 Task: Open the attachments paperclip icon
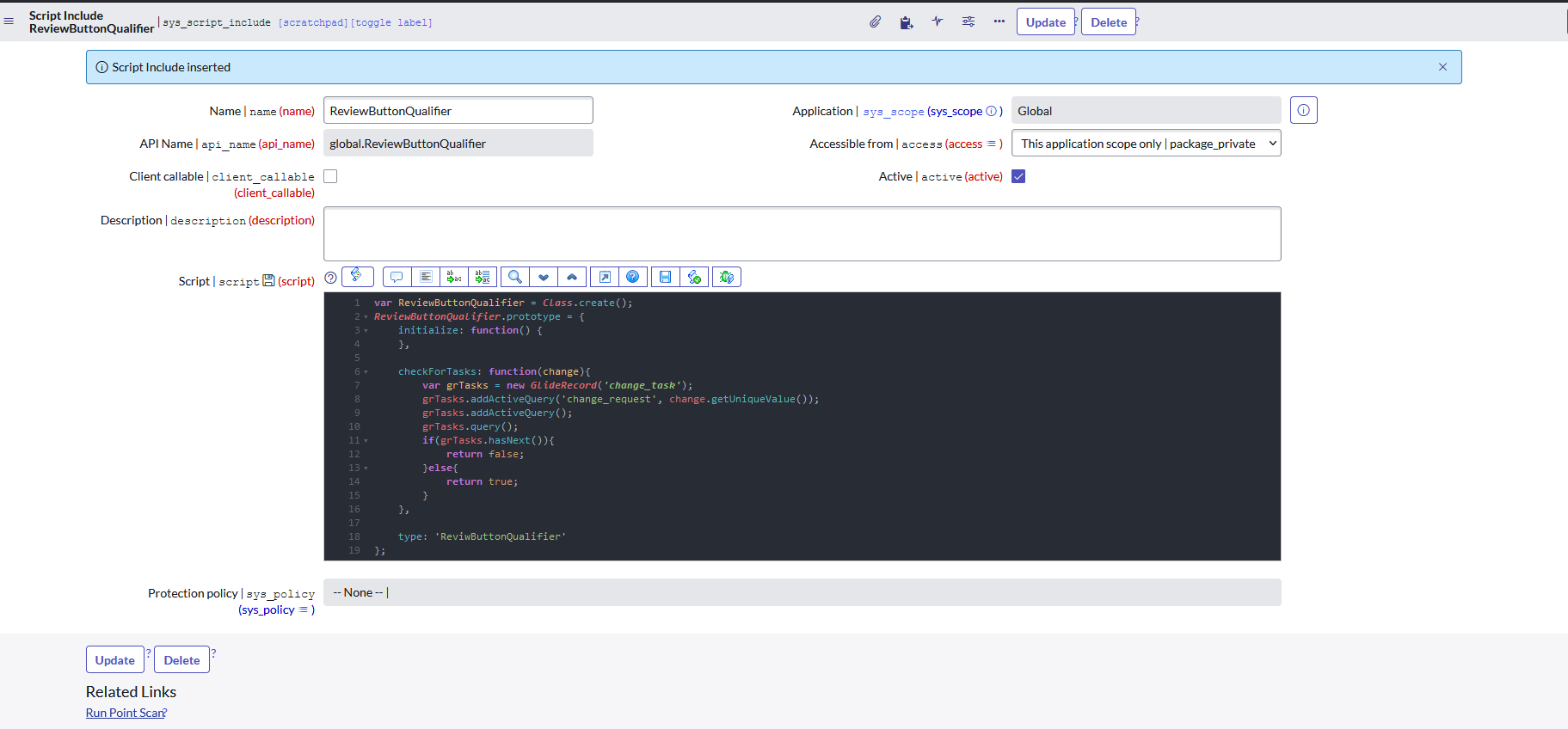[875, 22]
